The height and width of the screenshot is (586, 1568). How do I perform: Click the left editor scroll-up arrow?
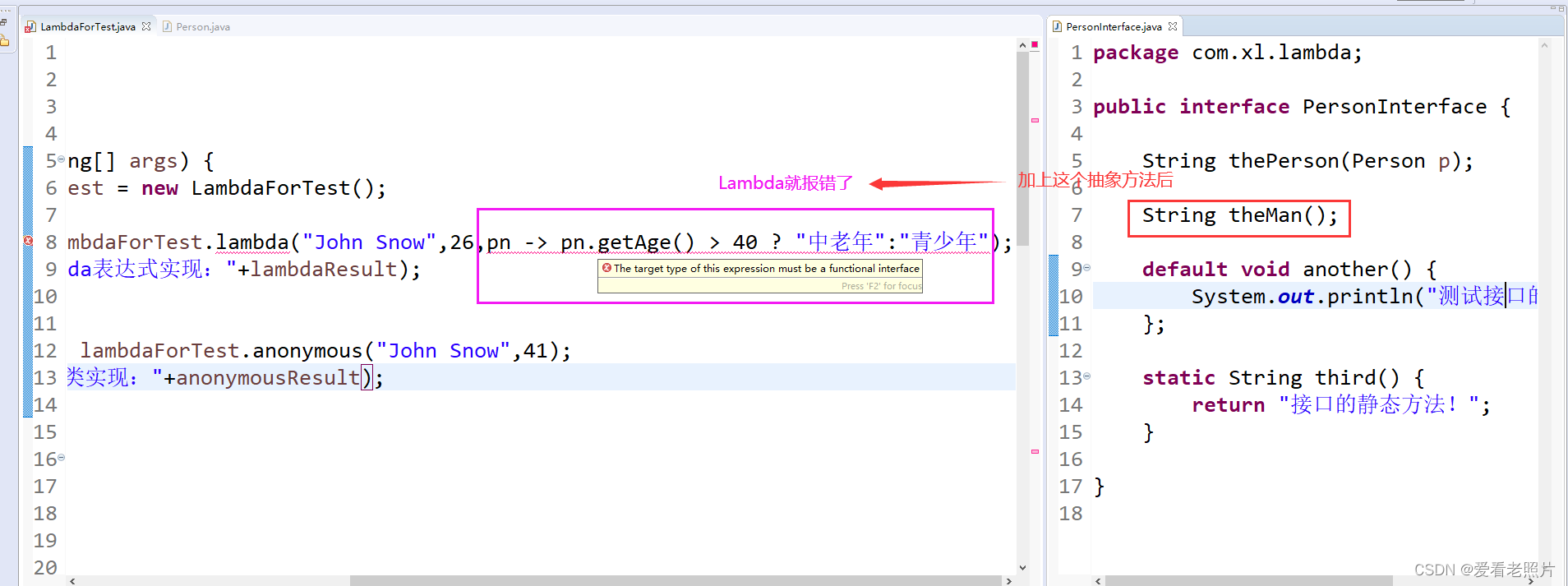tap(1022, 45)
